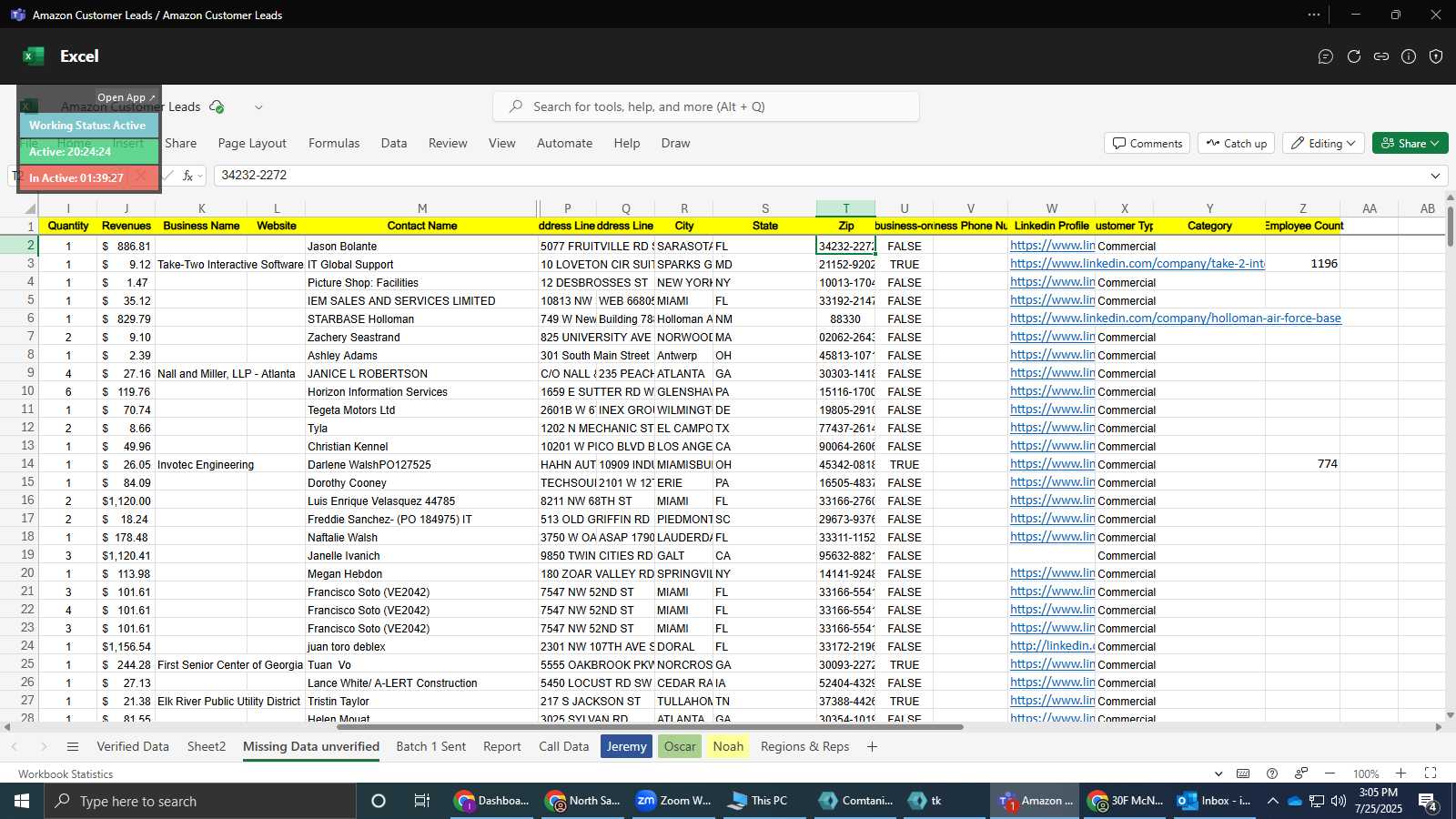Image resolution: width=1456 pixels, height=819 pixels.
Task: Click the zoom in plus icon
Action: click(x=1401, y=773)
